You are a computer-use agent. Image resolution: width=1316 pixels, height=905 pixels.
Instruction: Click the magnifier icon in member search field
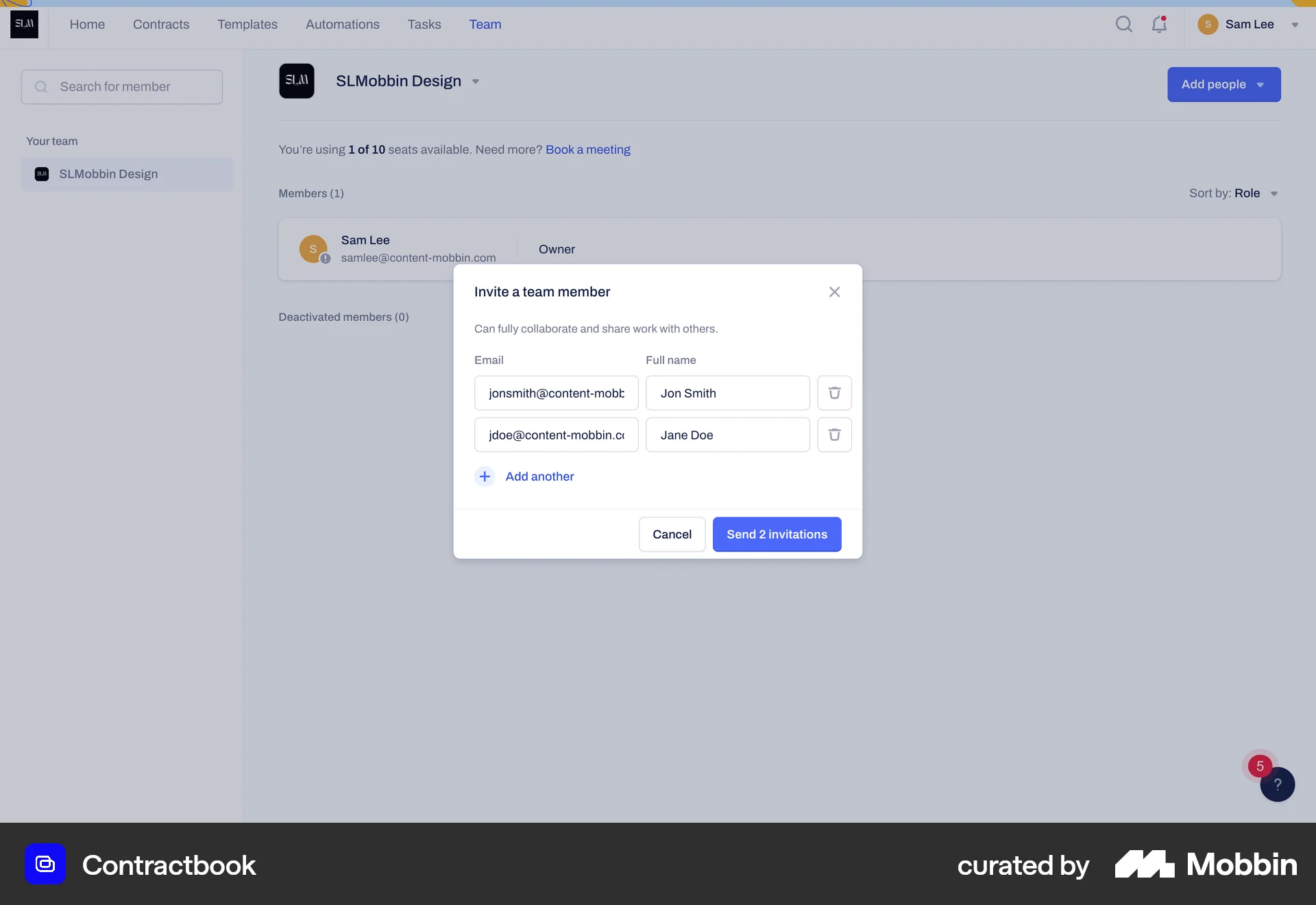[x=40, y=86]
